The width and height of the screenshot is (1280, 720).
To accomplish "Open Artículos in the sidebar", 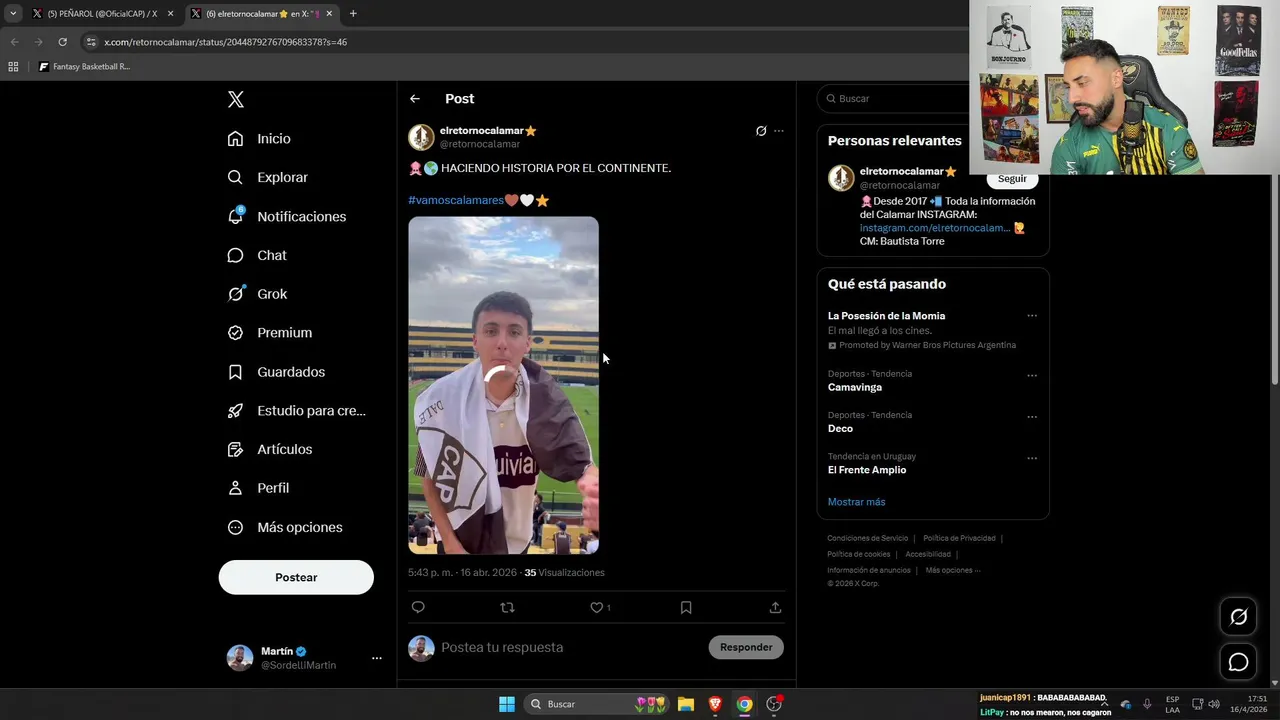I will (269, 449).
